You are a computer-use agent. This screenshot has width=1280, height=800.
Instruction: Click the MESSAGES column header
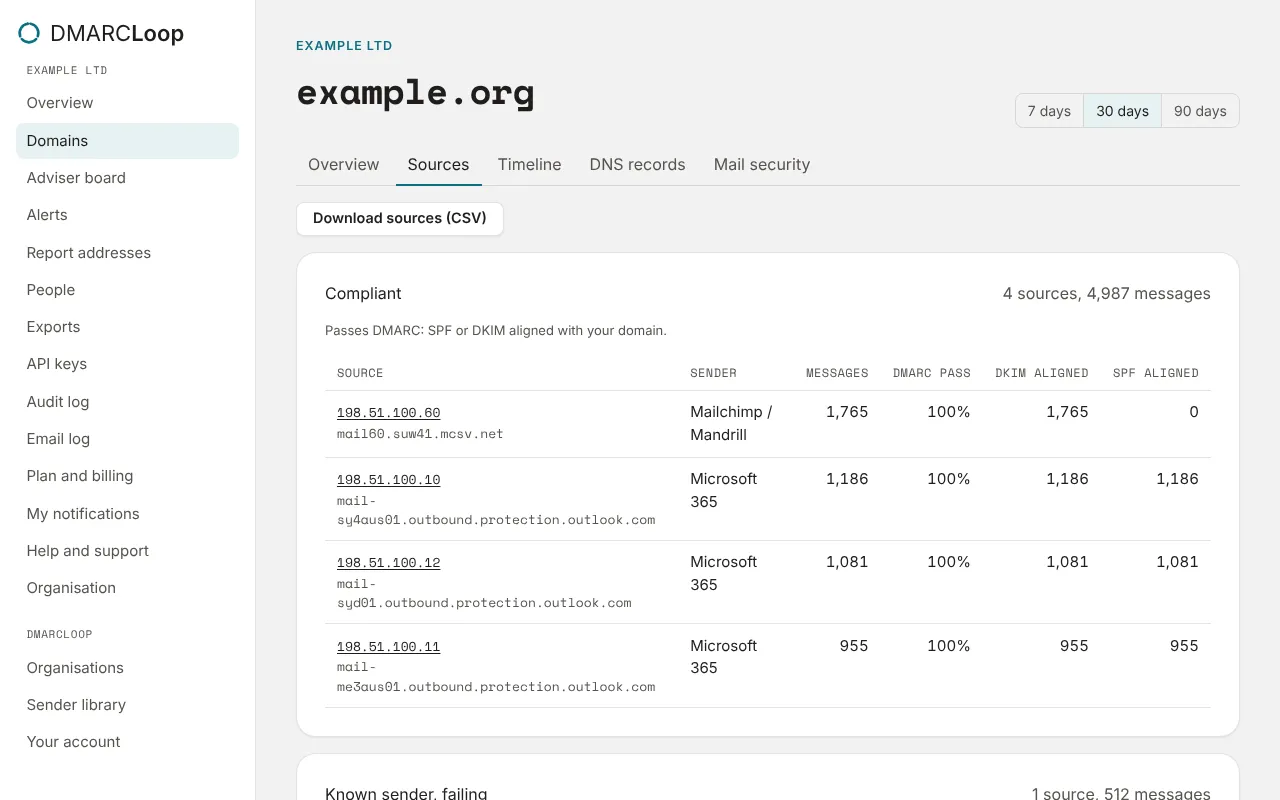[837, 373]
